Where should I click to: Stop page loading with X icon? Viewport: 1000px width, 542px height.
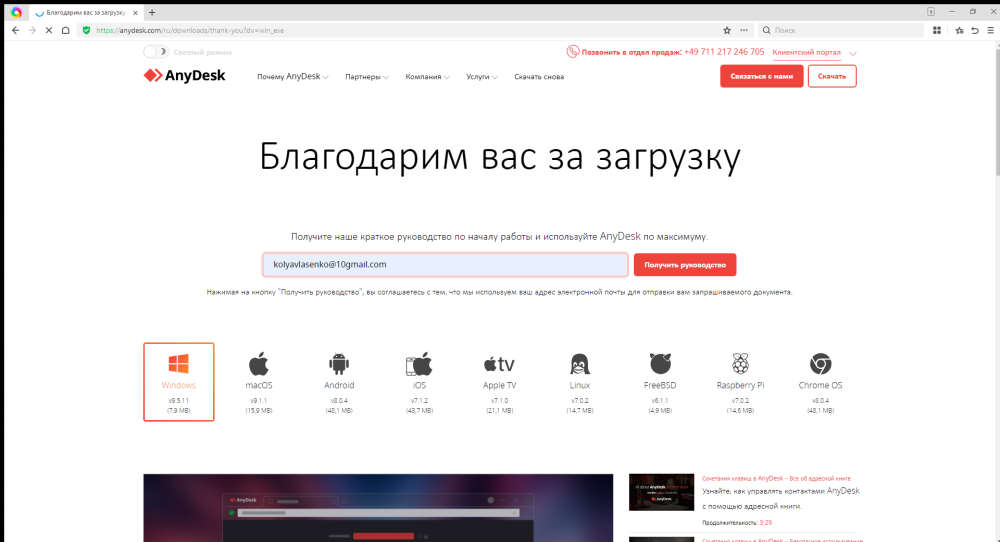click(x=48, y=30)
